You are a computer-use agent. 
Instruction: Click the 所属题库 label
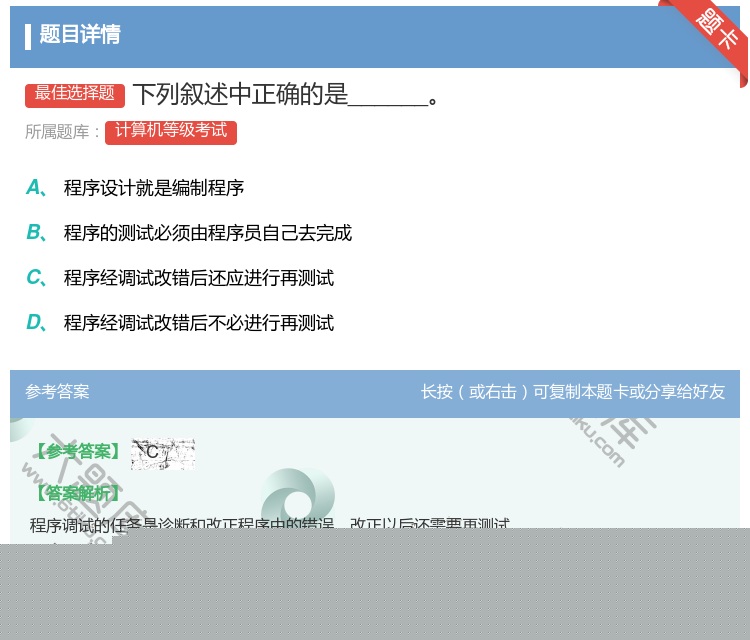point(62,132)
